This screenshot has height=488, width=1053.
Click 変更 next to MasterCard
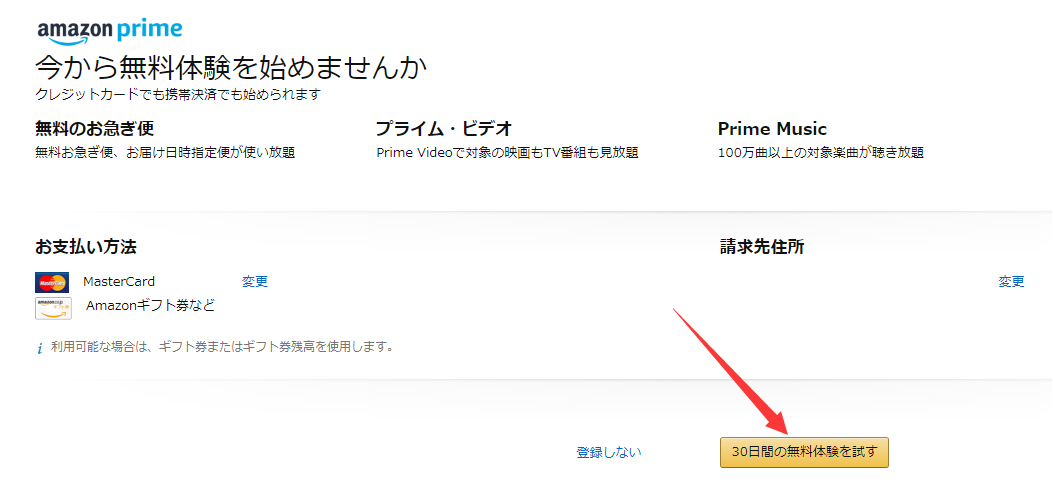pyautogui.click(x=255, y=282)
